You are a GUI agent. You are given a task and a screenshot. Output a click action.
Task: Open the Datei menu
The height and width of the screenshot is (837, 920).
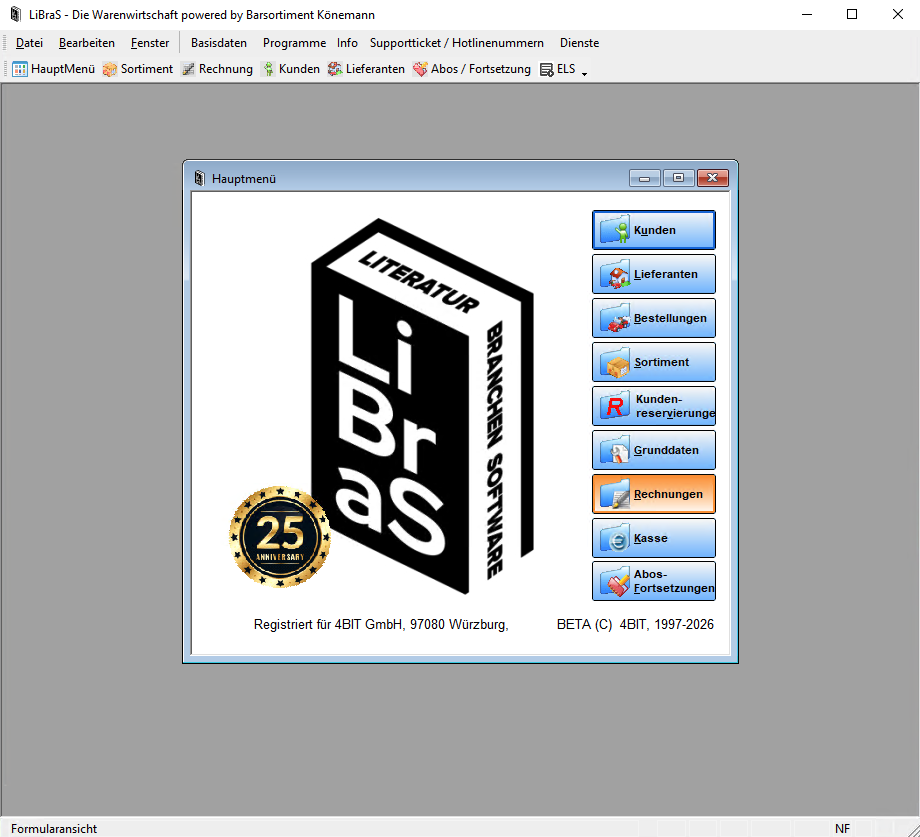point(30,43)
